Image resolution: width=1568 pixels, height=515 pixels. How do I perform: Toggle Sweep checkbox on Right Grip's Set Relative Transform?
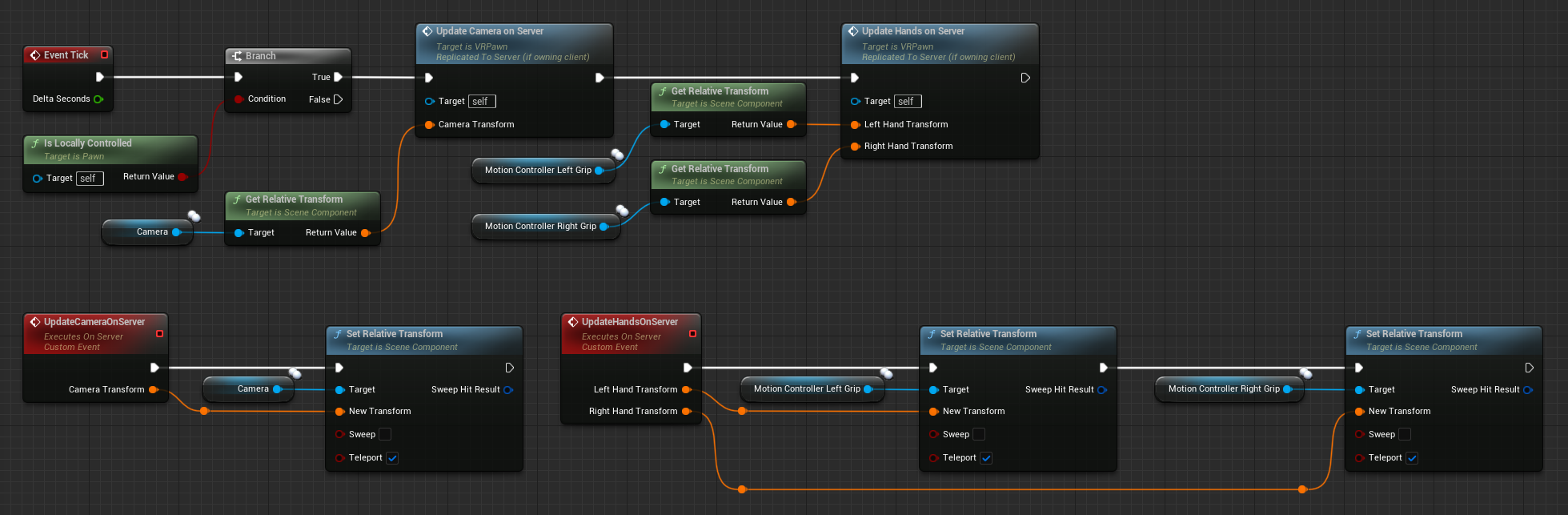click(1405, 434)
